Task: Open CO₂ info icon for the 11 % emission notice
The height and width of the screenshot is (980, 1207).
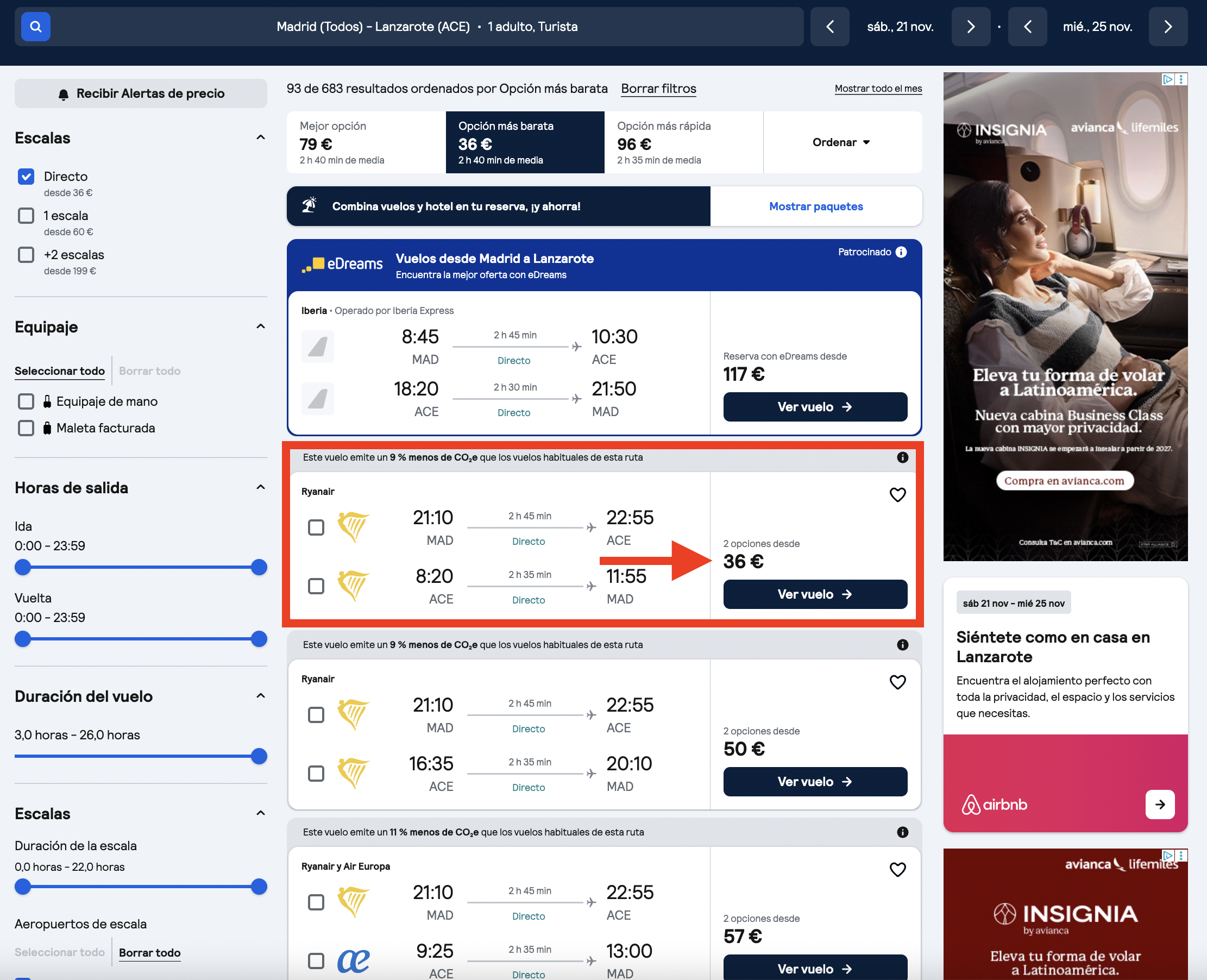Action: [x=902, y=832]
